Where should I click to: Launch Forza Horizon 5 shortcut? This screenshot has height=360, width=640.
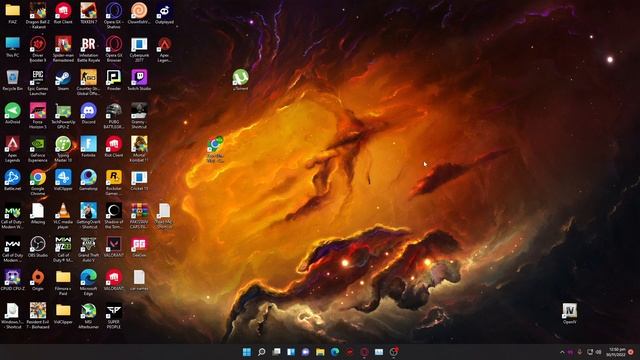(38, 116)
